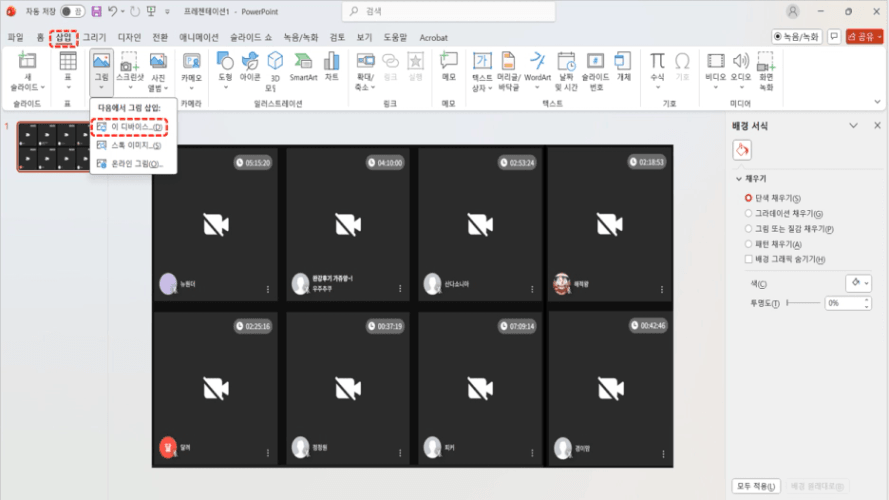Click the 화면 녹화 screen recording icon
This screenshot has height=500, width=889.
[x=766, y=68]
